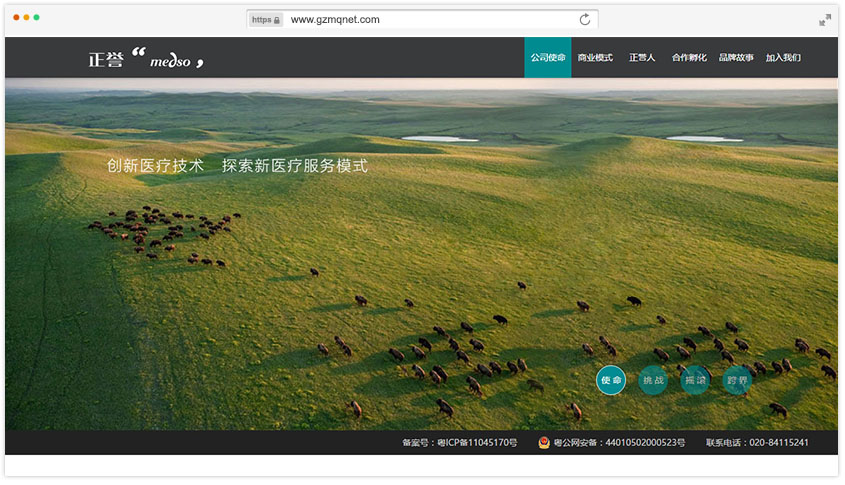845x485 pixels.
Task: Click the 粤ICP备11045170号 record link
Action: [477, 442]
